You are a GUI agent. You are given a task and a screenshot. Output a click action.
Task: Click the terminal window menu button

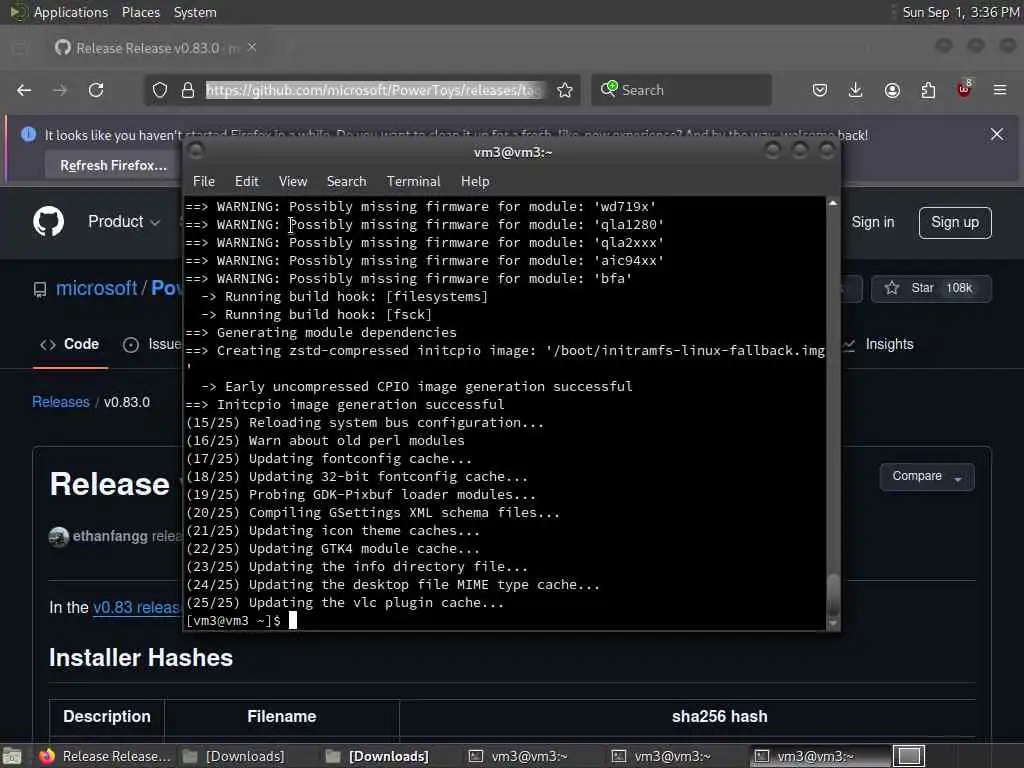(x=195, y=152)
